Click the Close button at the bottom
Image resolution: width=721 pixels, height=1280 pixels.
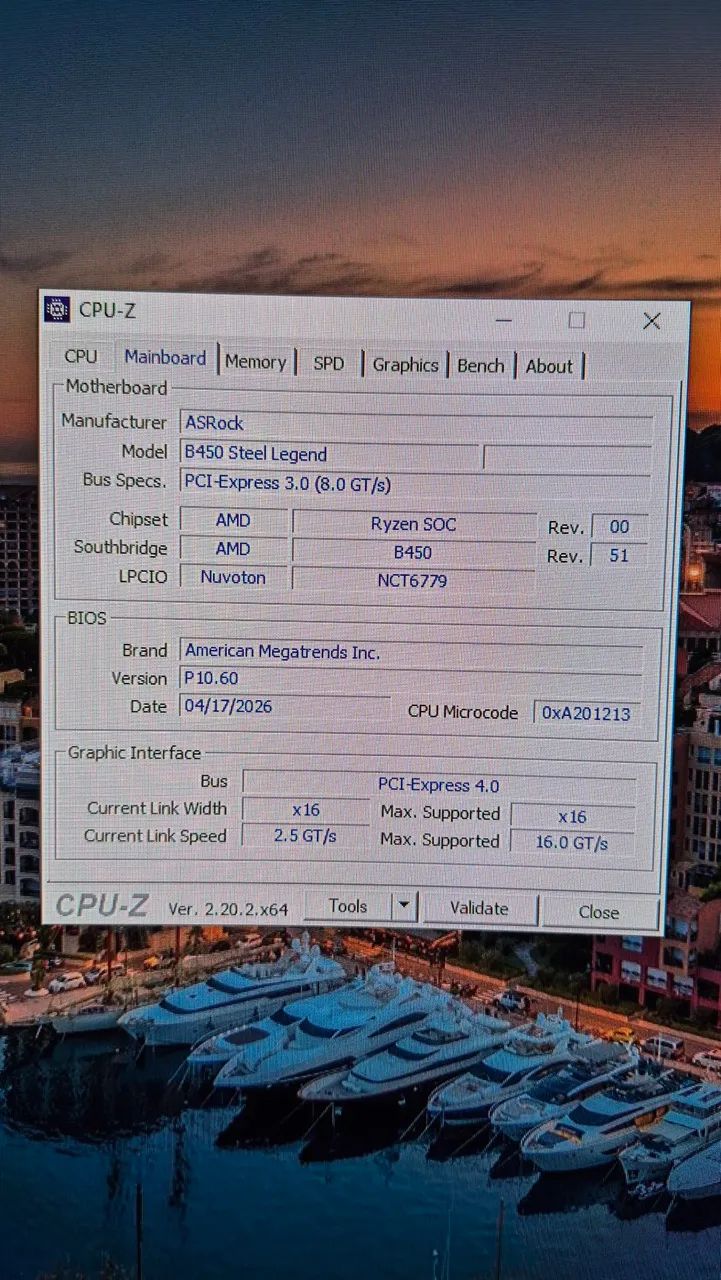click(x=598, y=912)
